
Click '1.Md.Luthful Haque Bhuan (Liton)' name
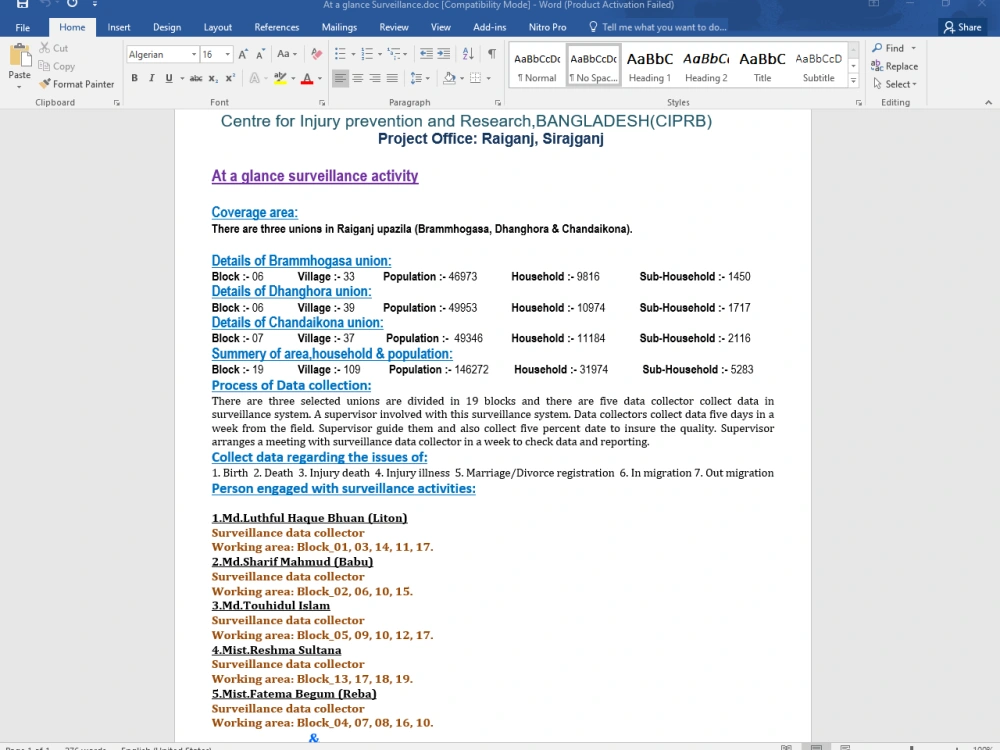(x=309, y=518)
